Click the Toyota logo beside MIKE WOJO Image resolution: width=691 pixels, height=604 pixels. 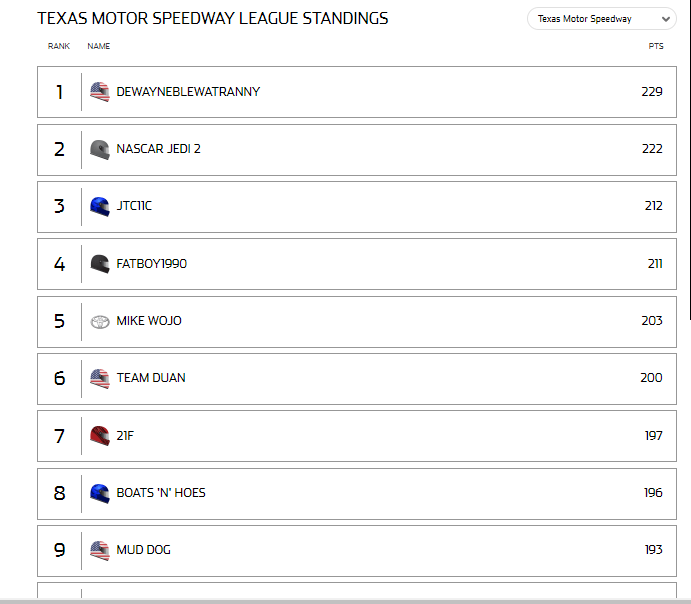(100, 322)
